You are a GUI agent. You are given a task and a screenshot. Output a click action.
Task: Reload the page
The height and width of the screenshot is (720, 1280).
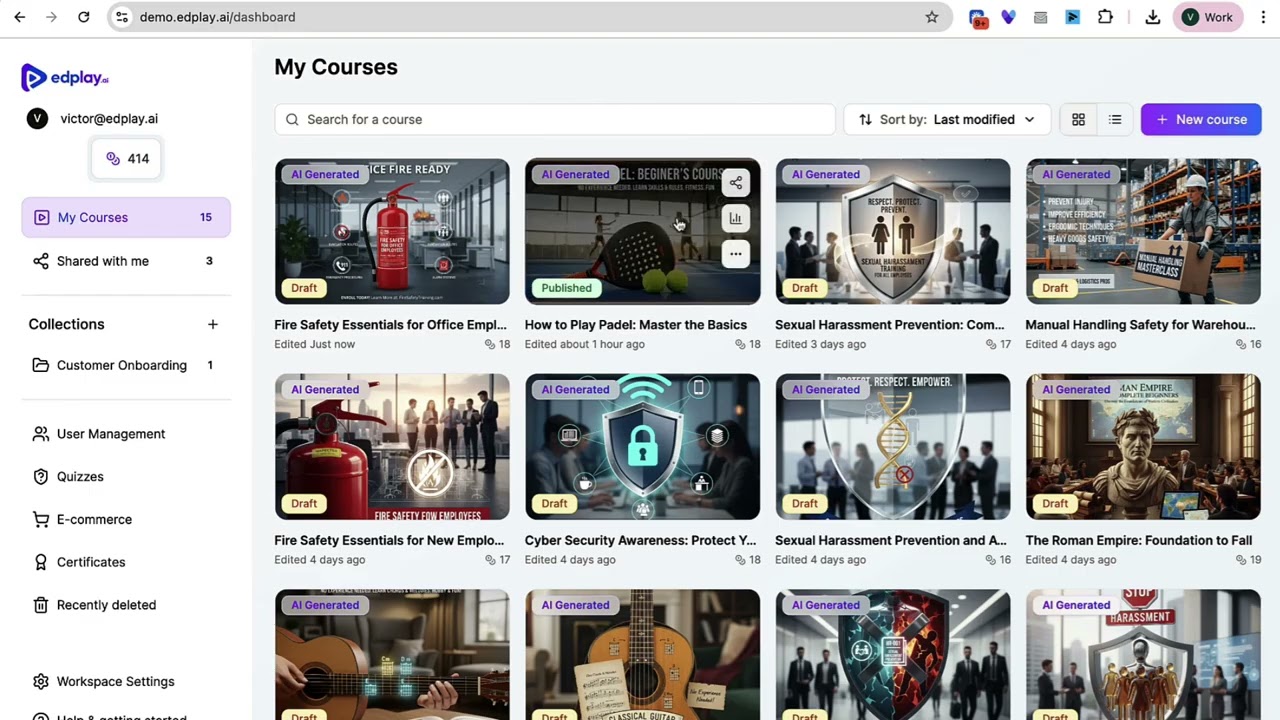point(84,17)
